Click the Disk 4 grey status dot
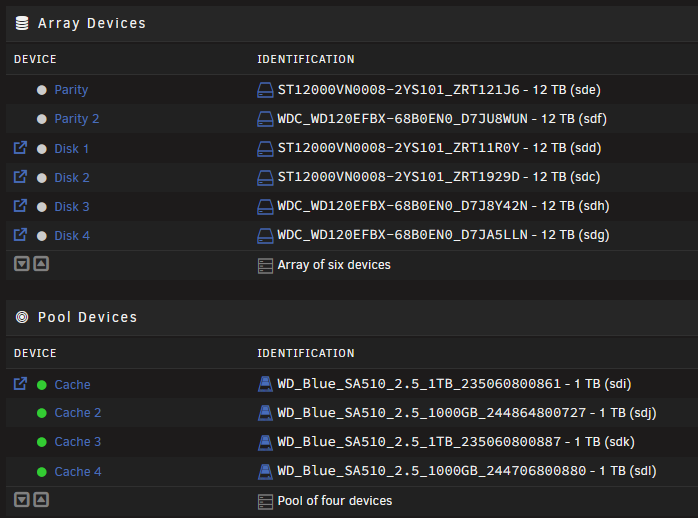Image resolution: width=698 pixels, height=518 pixels. coord(42,236)
